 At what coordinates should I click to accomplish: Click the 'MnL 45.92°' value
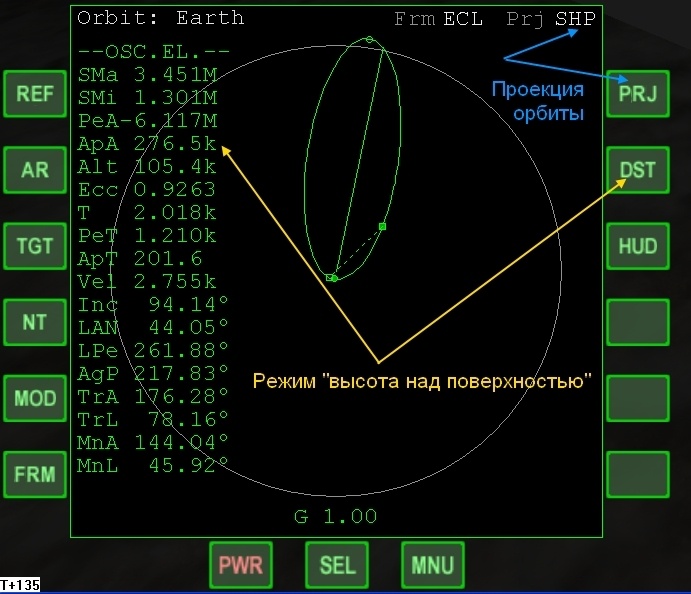point(153,465)
